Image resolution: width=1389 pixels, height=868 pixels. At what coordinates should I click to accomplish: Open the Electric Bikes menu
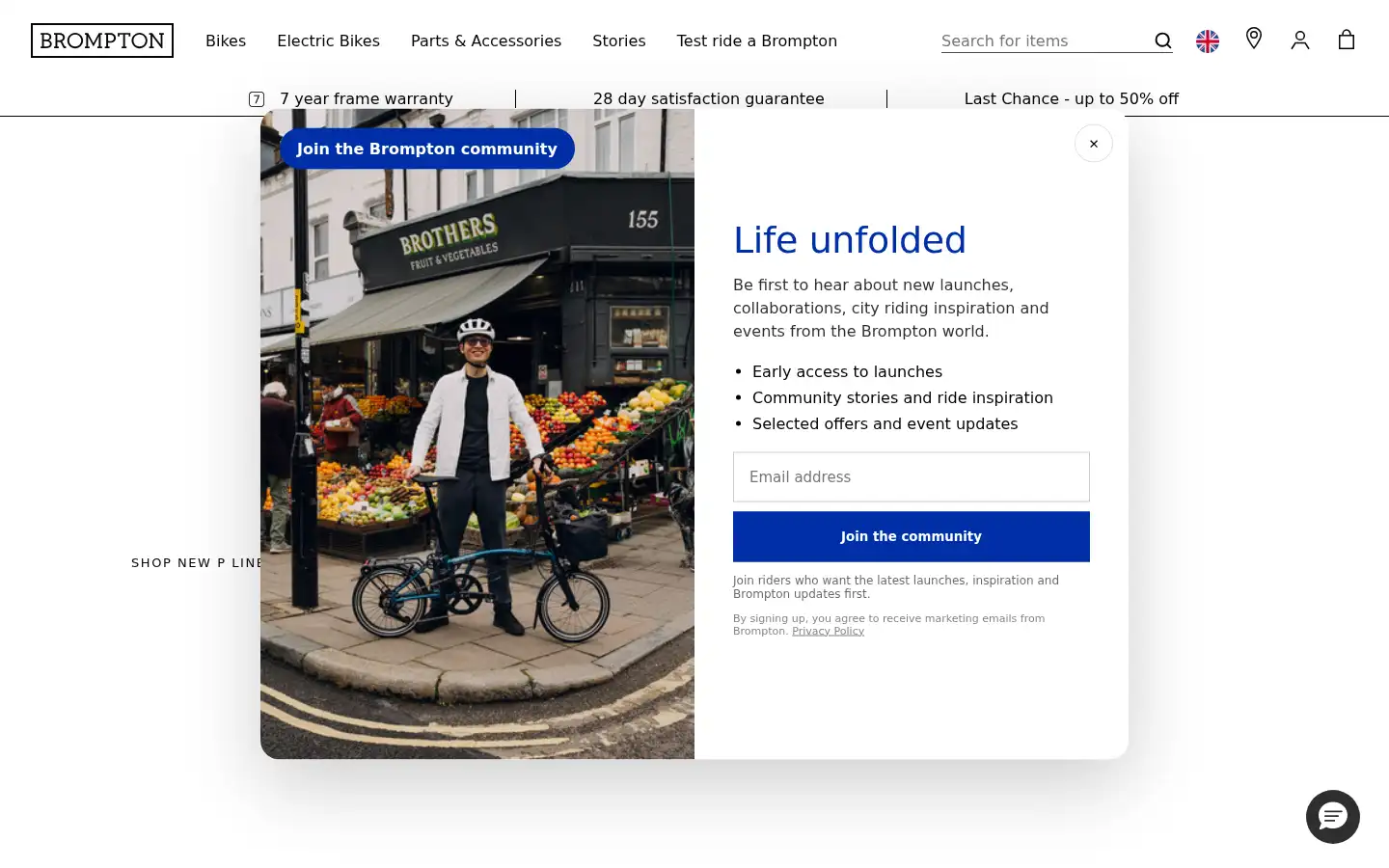tap(328, 41)
